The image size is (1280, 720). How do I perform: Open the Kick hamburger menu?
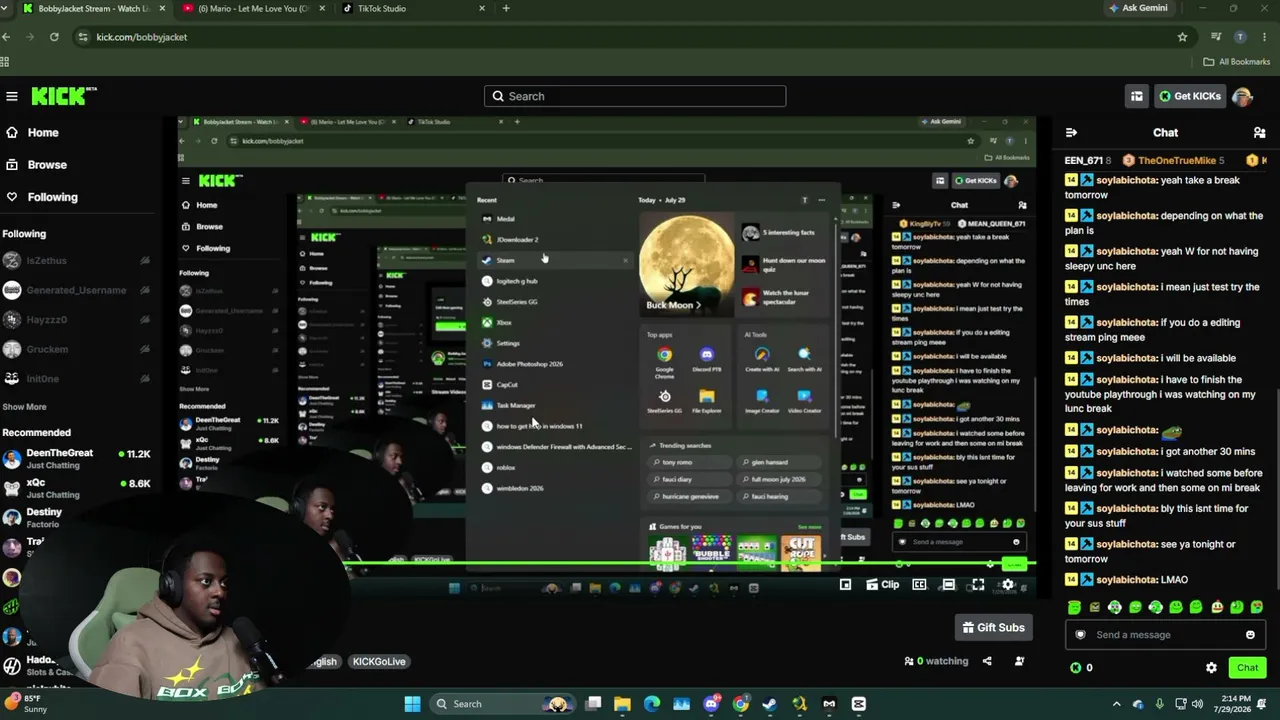click(12, 96)
